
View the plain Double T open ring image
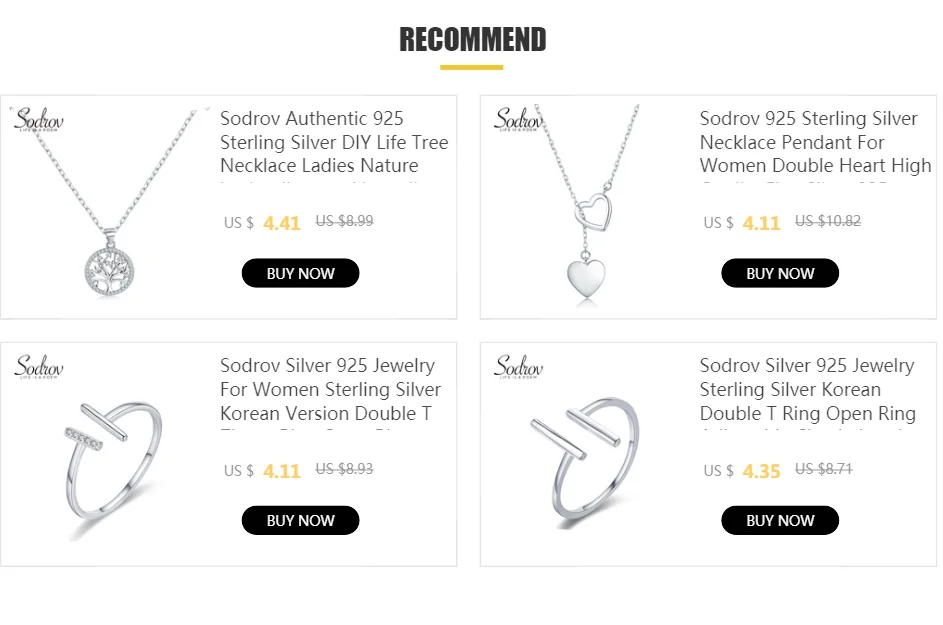(x=588, y=455)
